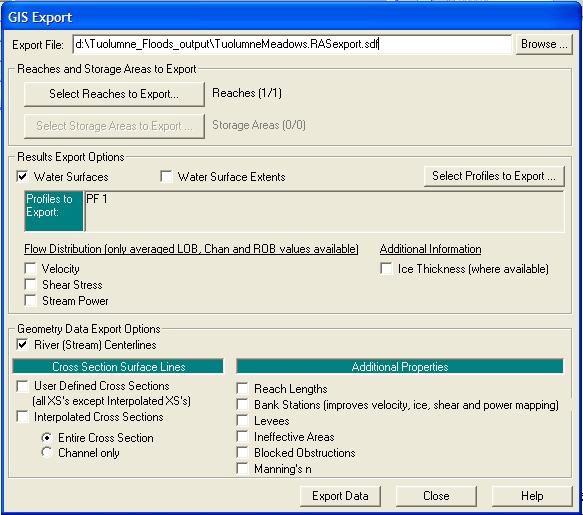Enable Ice Thickness checkbox
This screenshot has width=583, height=515.
click(386, 268)
